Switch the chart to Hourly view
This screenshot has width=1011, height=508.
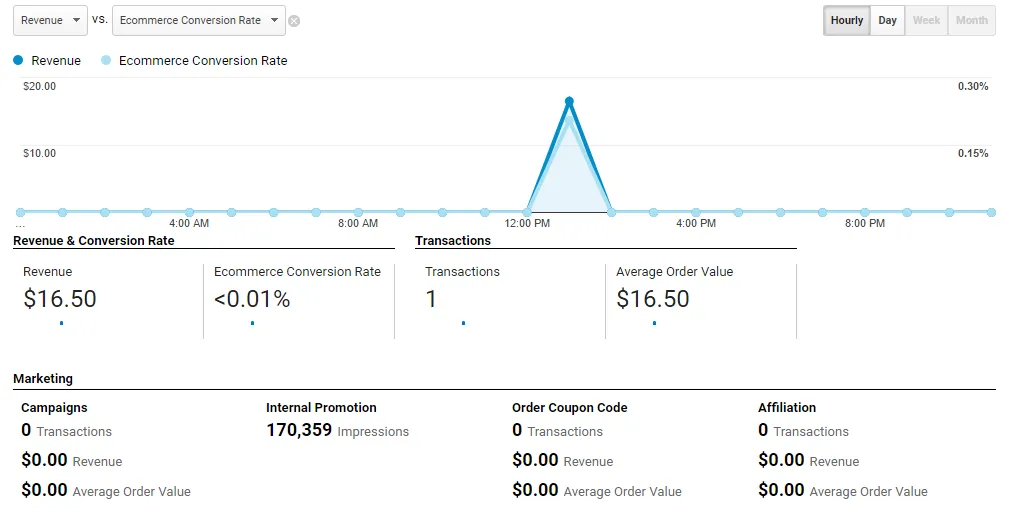847,20
